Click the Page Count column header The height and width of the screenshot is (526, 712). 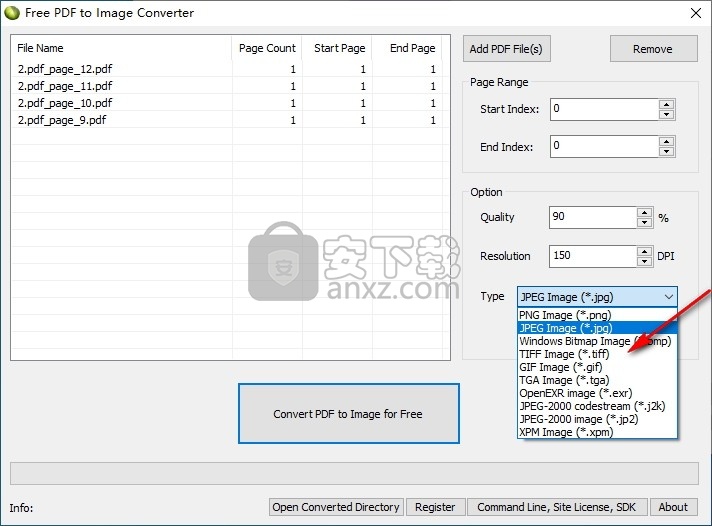[x=267, y=48]
